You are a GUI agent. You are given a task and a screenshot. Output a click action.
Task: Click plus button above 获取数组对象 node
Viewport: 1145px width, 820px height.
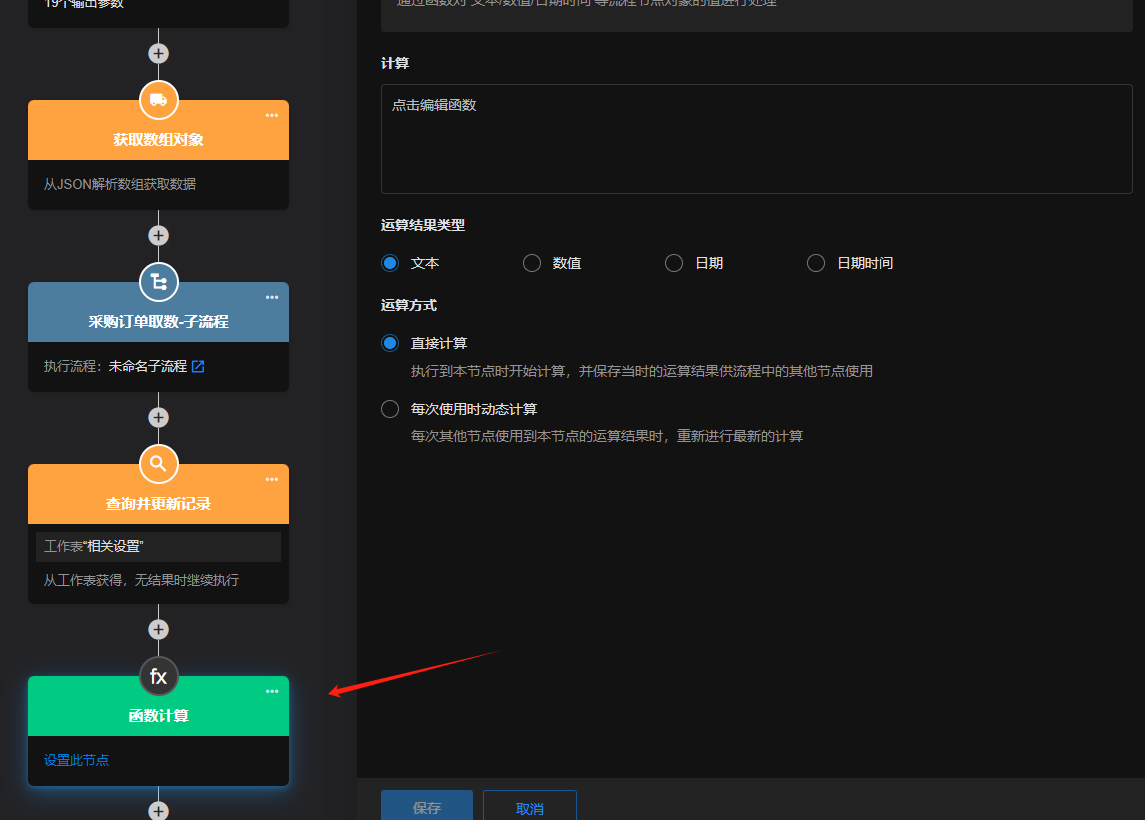[158, 53]
